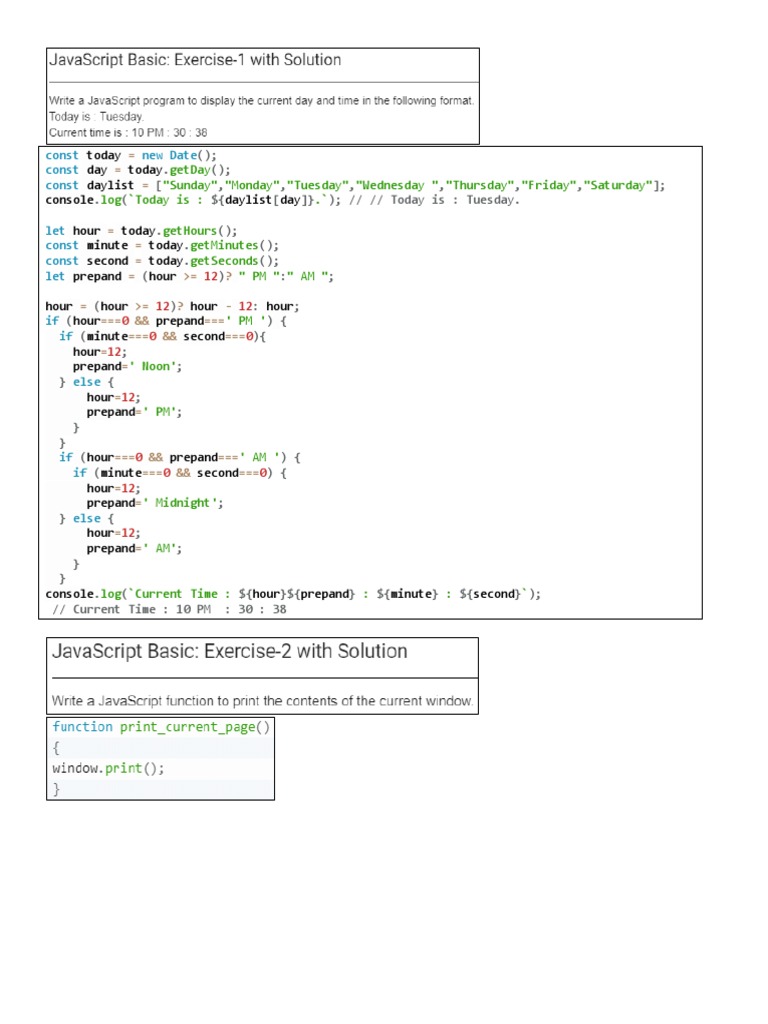
Task: Click the 'hour - 12: hour' assignment line
Action: tap(172, 306)
